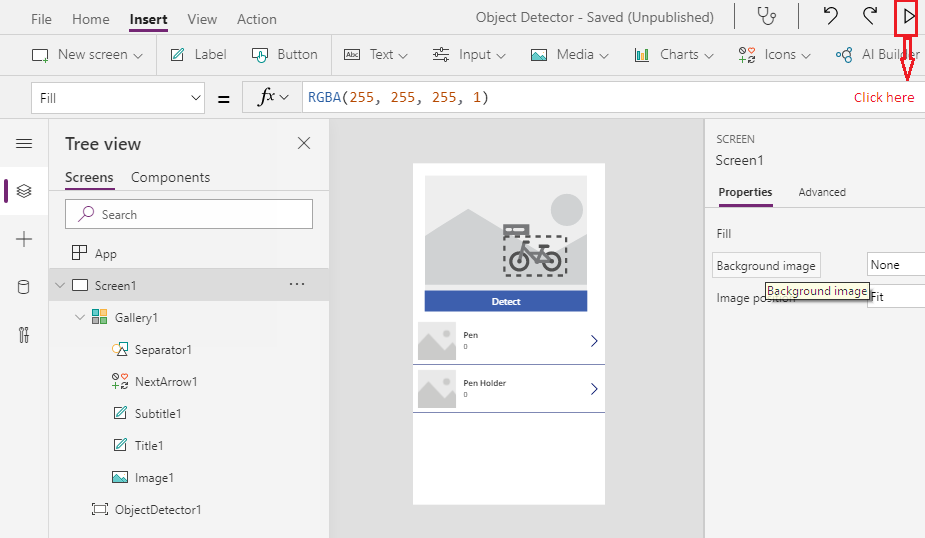Click the Detect button on canvas
The width and height of the screenshot is (925, 538).
pos(506,301)
